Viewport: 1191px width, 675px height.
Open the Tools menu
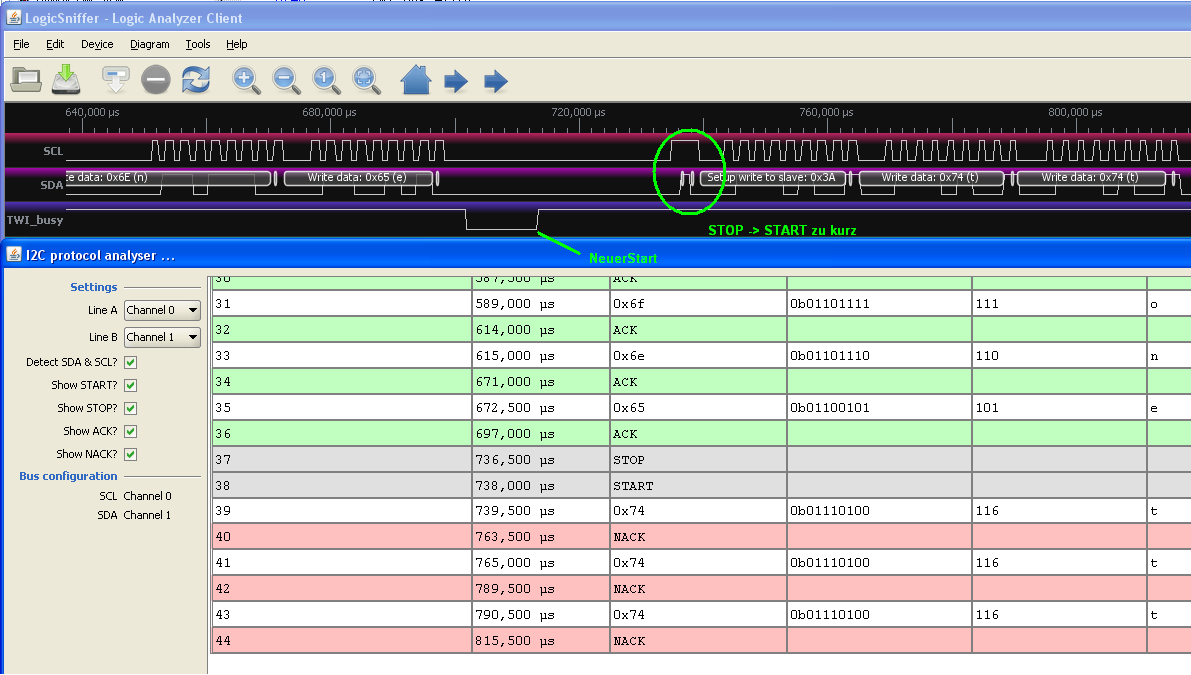(x=197, y=44)
